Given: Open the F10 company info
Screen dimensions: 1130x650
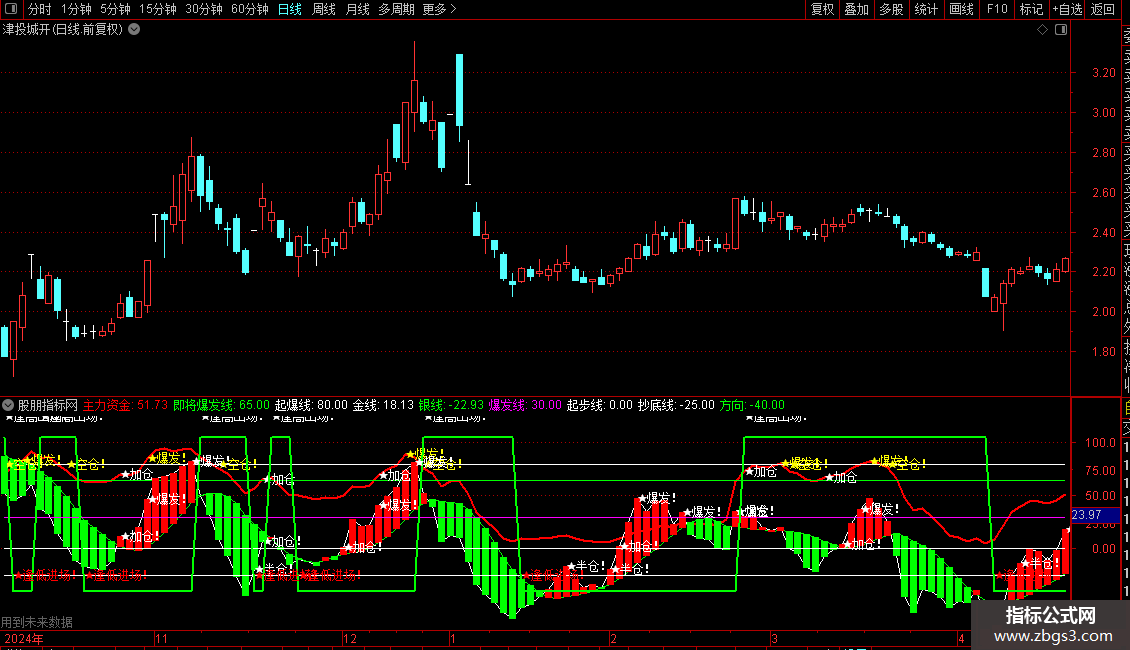Looking at the screenshot, I should tap(997, 9).
